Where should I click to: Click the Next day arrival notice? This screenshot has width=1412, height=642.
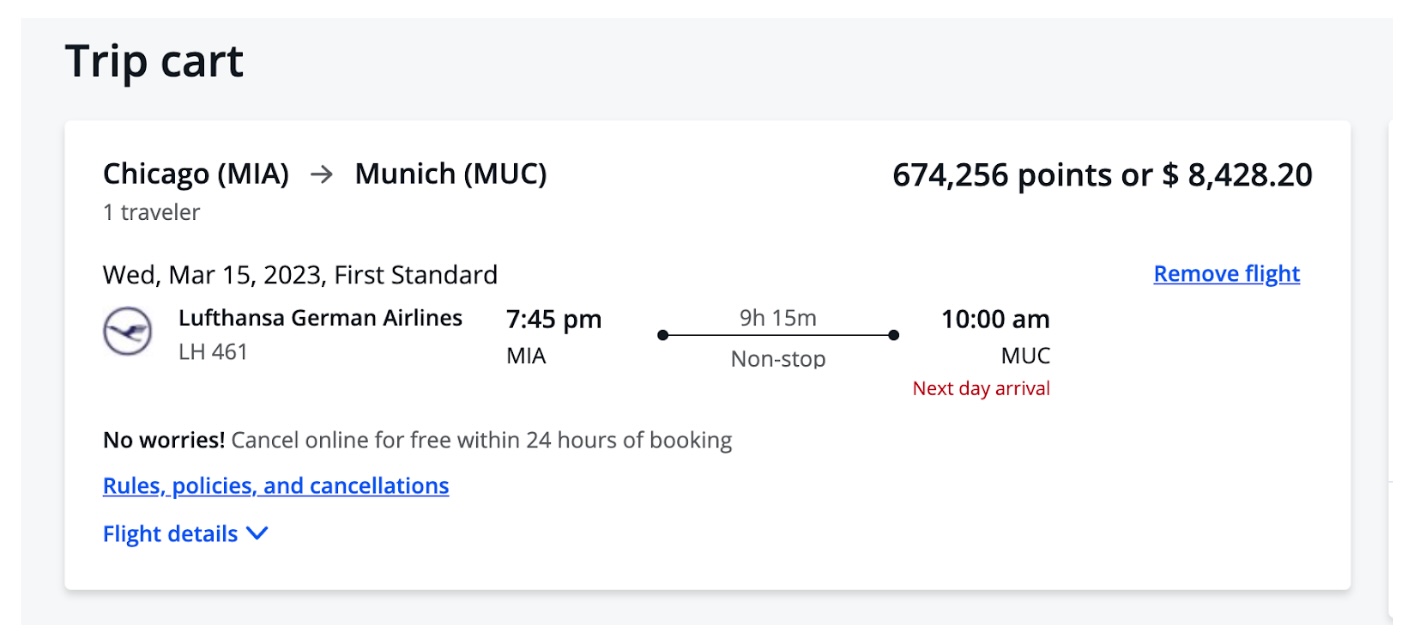click(981, 389)
